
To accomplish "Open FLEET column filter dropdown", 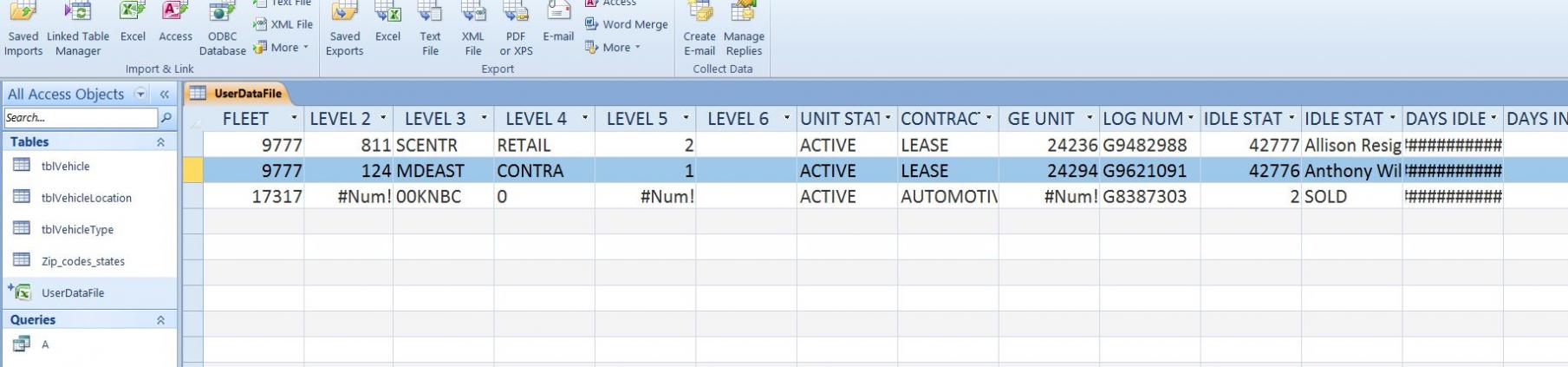I will pyautogui.click(x=294, y=119).
